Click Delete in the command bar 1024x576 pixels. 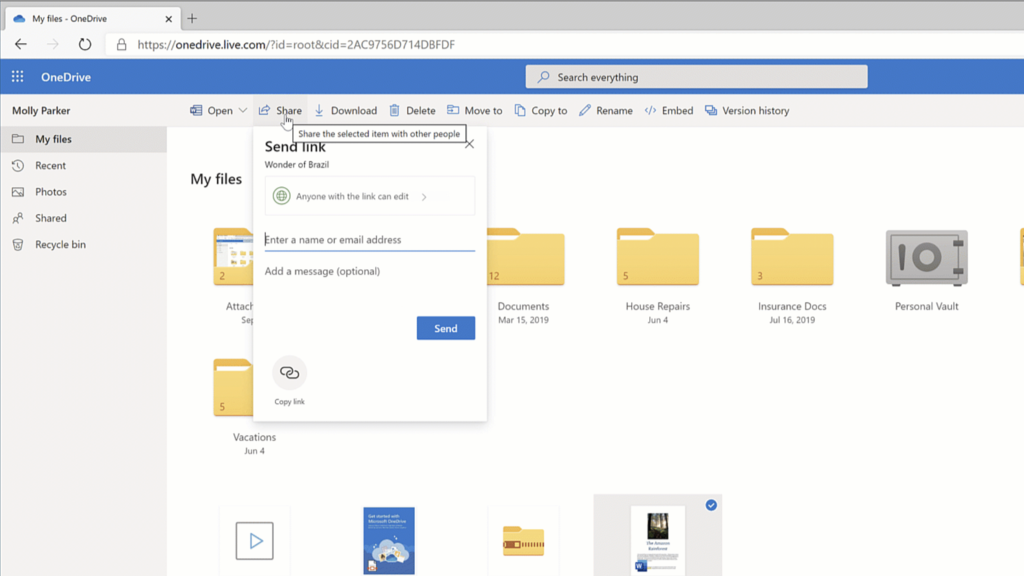click(412, 110)
